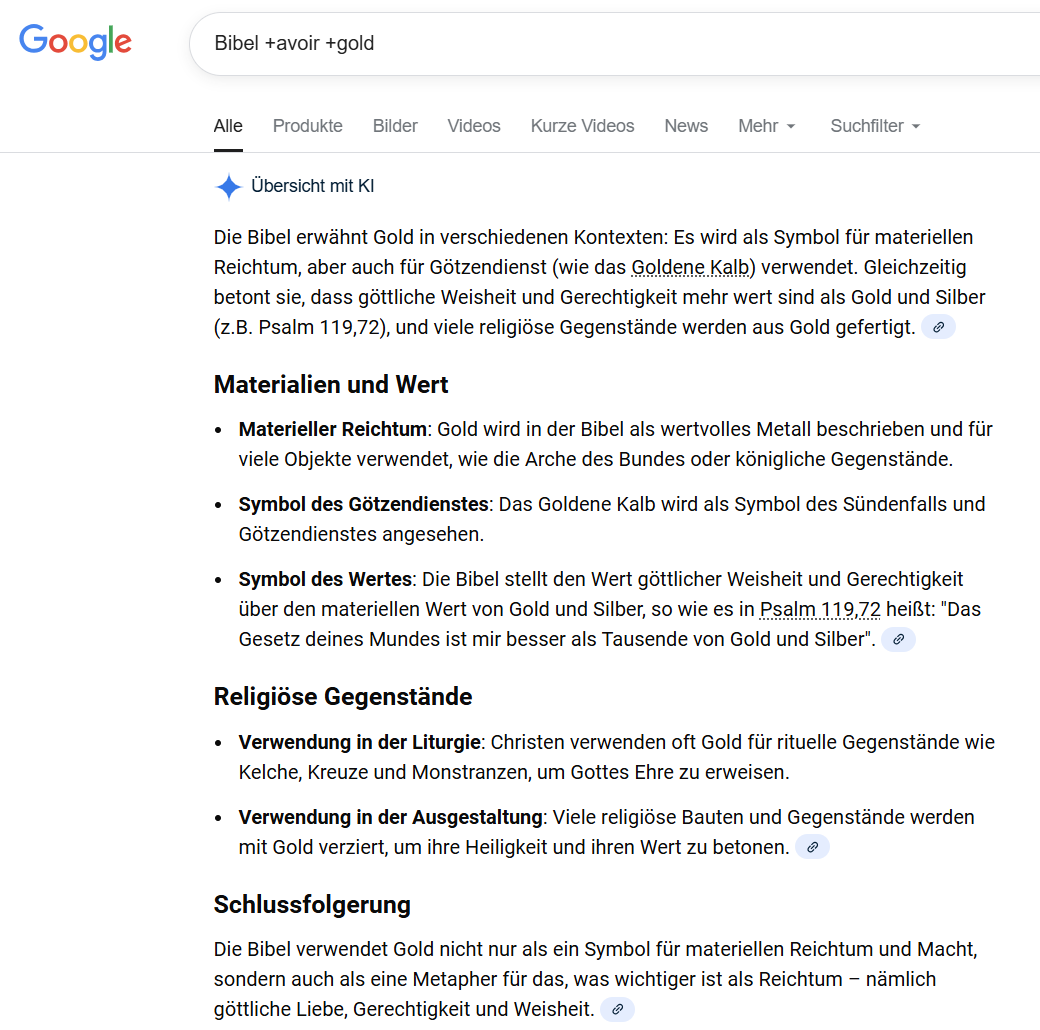The image size is (1040, 1030).
Task: Select the Alle results tab
Action: [x=228, y=126]
